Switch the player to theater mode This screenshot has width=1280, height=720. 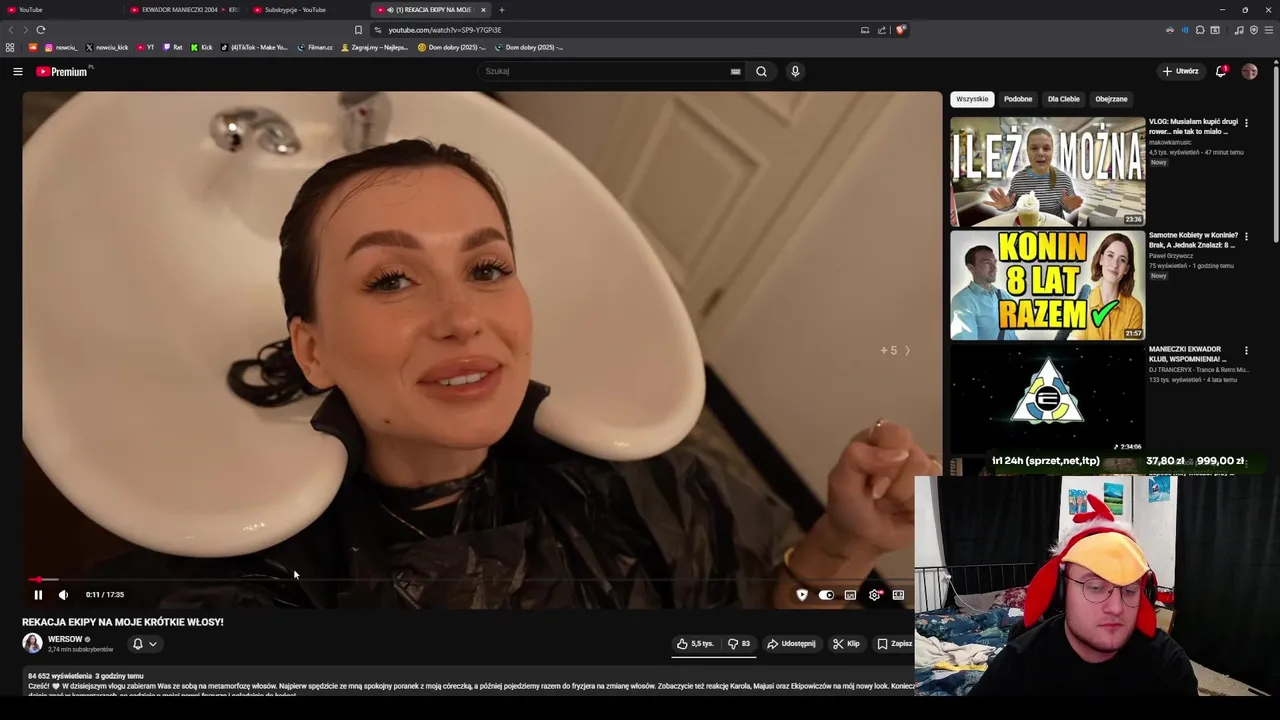pyautogui.click(x=898, y=595)
